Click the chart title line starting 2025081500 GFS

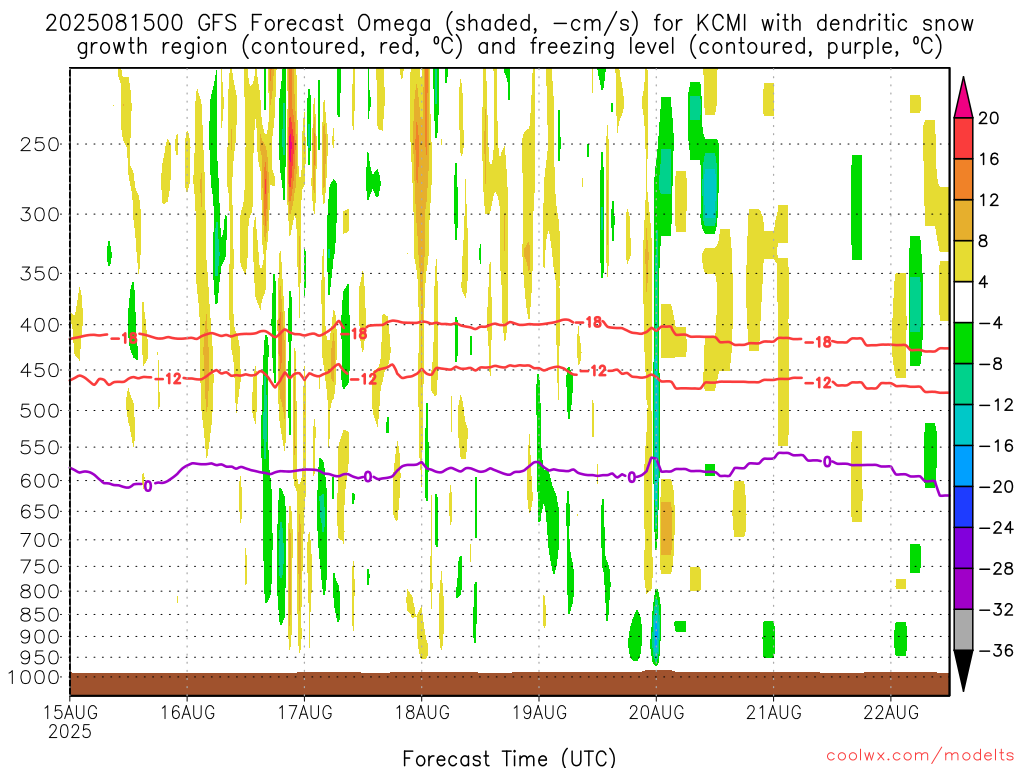click(509, 24)
